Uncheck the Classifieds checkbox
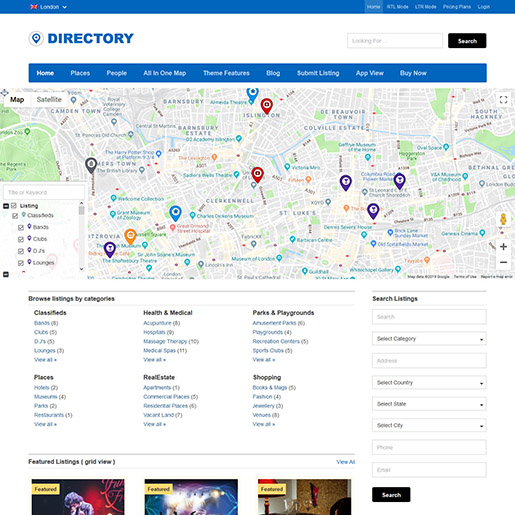Screen dimensions: 515x515 click(15, 216)
